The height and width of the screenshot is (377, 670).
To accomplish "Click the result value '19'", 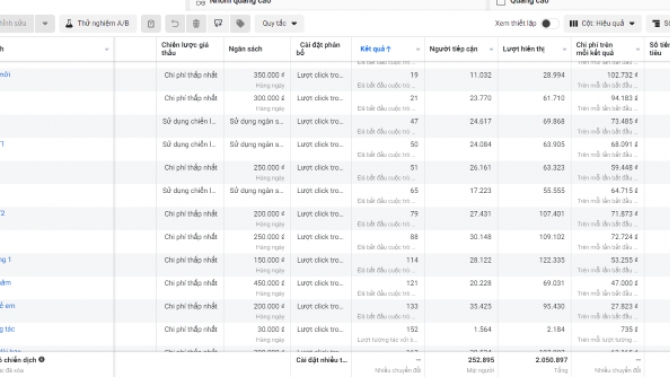I will 414,75.
